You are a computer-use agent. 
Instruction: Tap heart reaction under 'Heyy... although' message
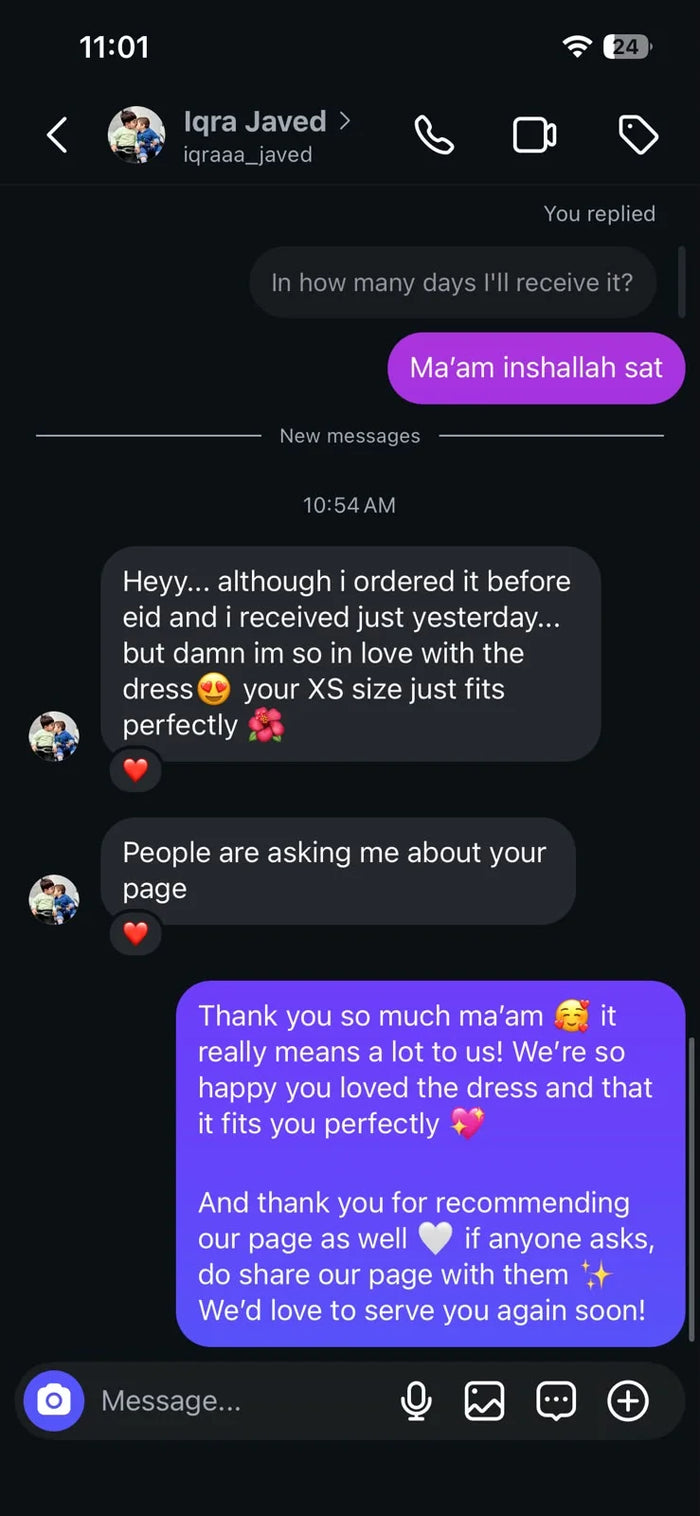[135, 770]
